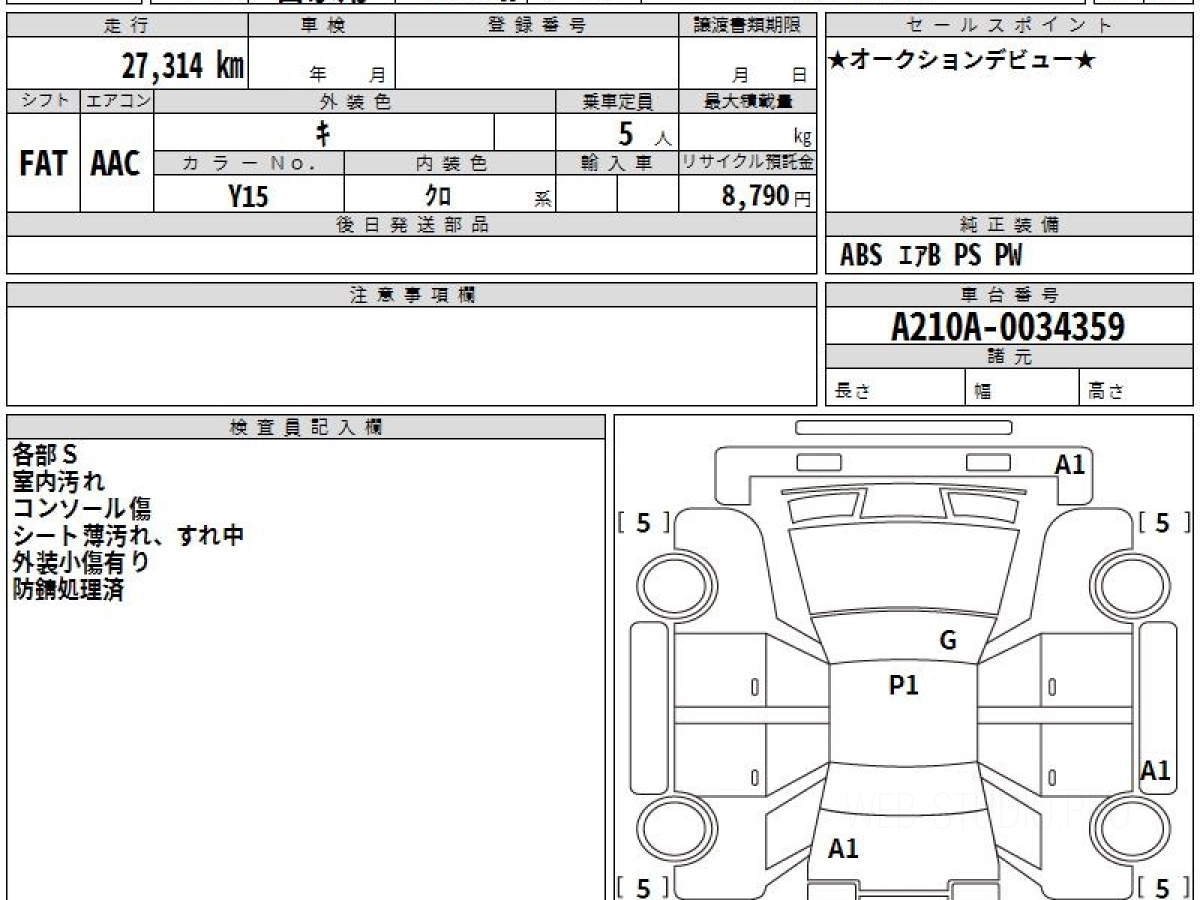Select the inspector note 各部S
Screen dimensions: 1200x900
pyautogui.click(x=45, y=455)
